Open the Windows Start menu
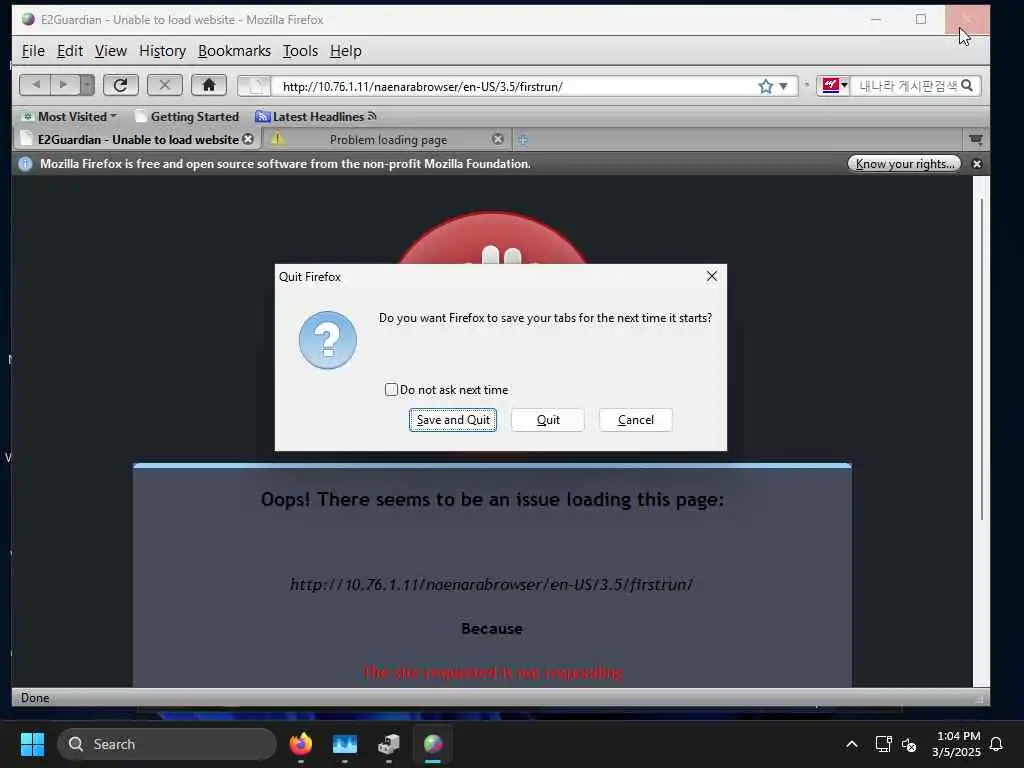This screenshot has height=768, width=1024. [33, 744]
